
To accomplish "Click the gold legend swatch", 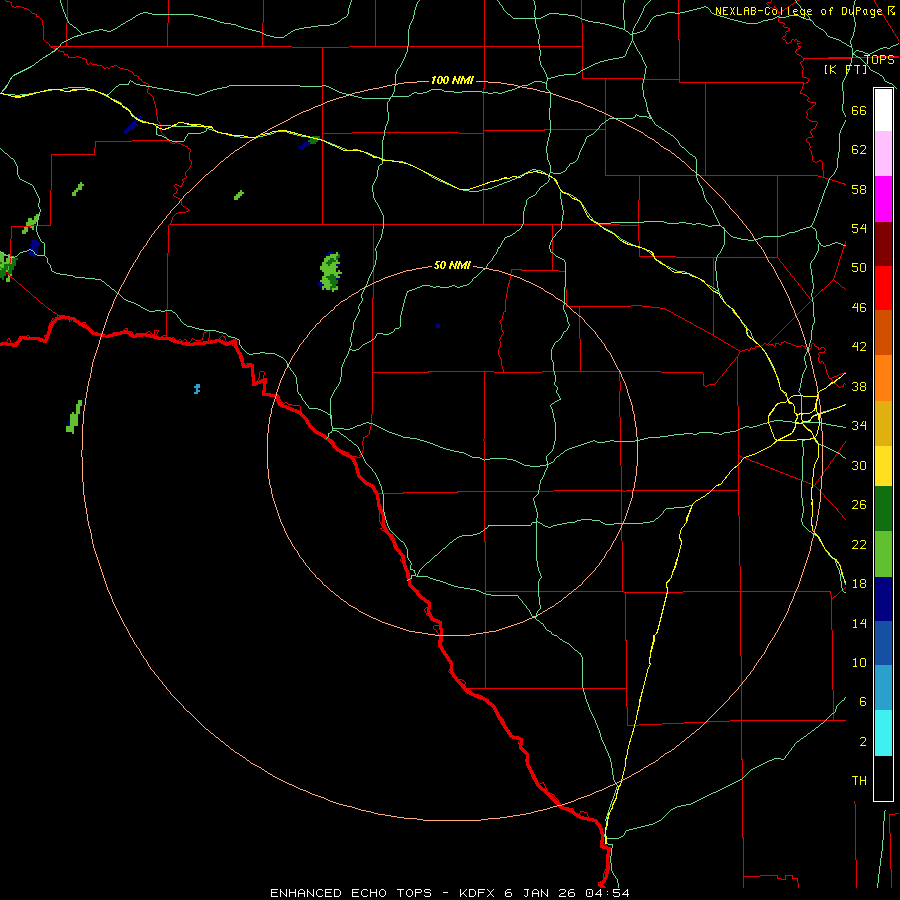I will coord(883,423).
